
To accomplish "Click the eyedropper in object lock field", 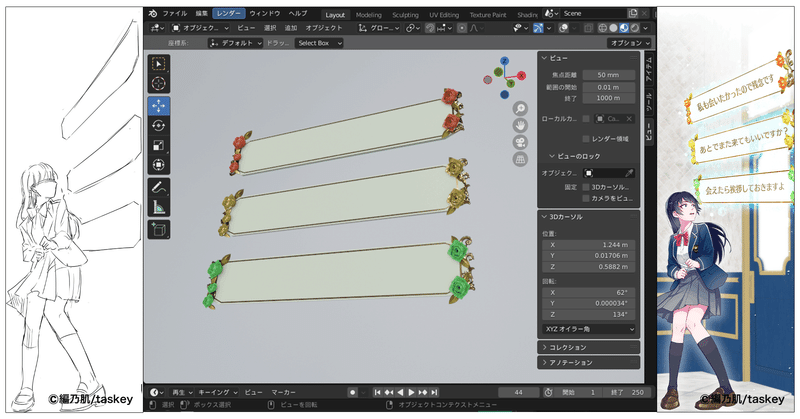I will point(630,174).
